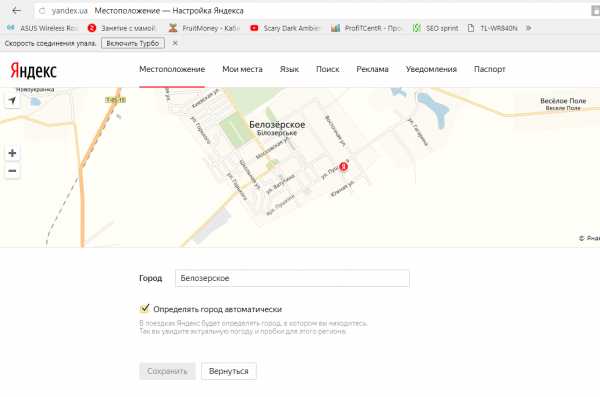This screenshot has height=397, width=600.
Task: Open the Занятие с мамой bookmark
Action: tap(122, 28)
